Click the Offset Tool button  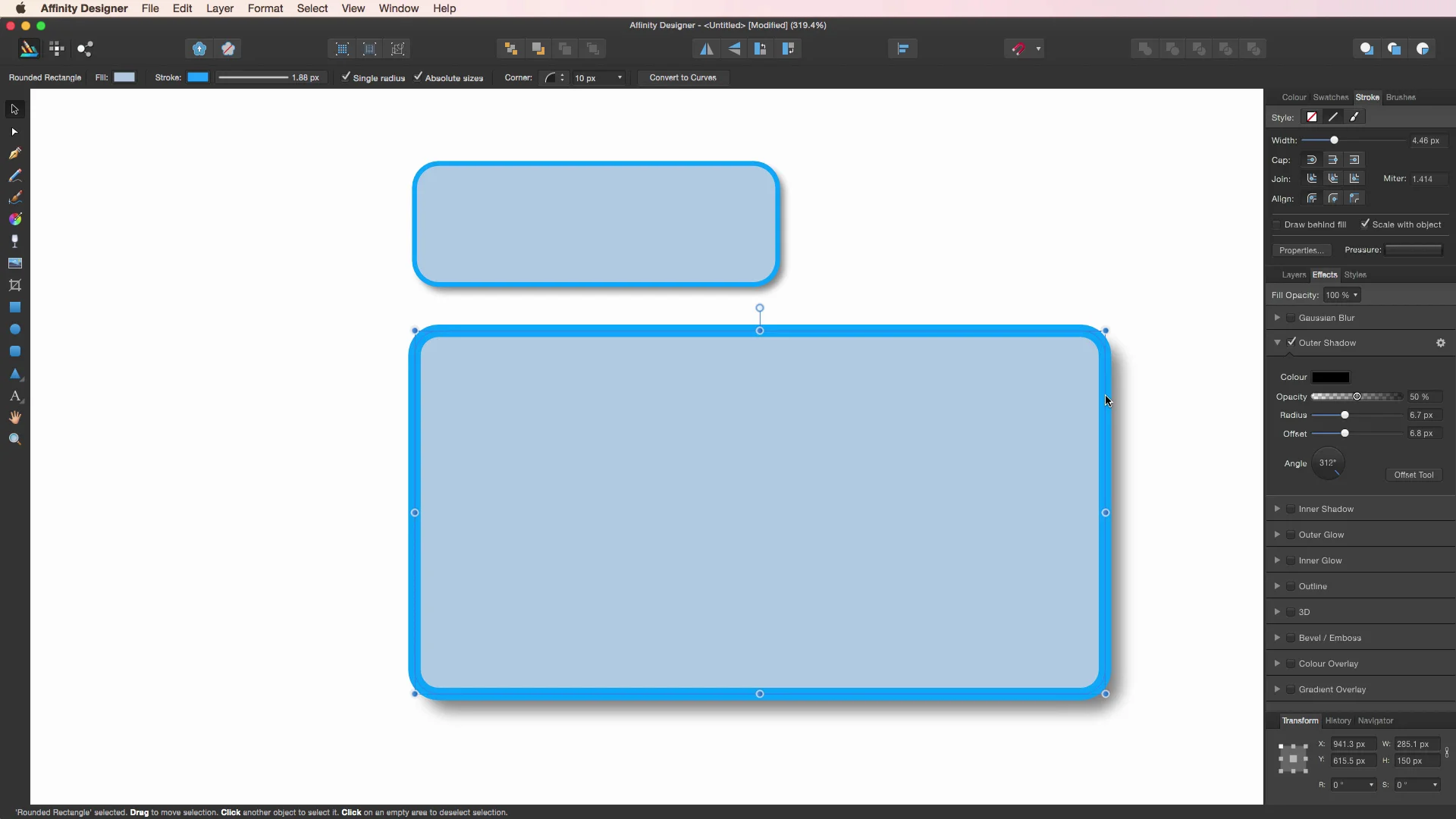(1414, 475)
